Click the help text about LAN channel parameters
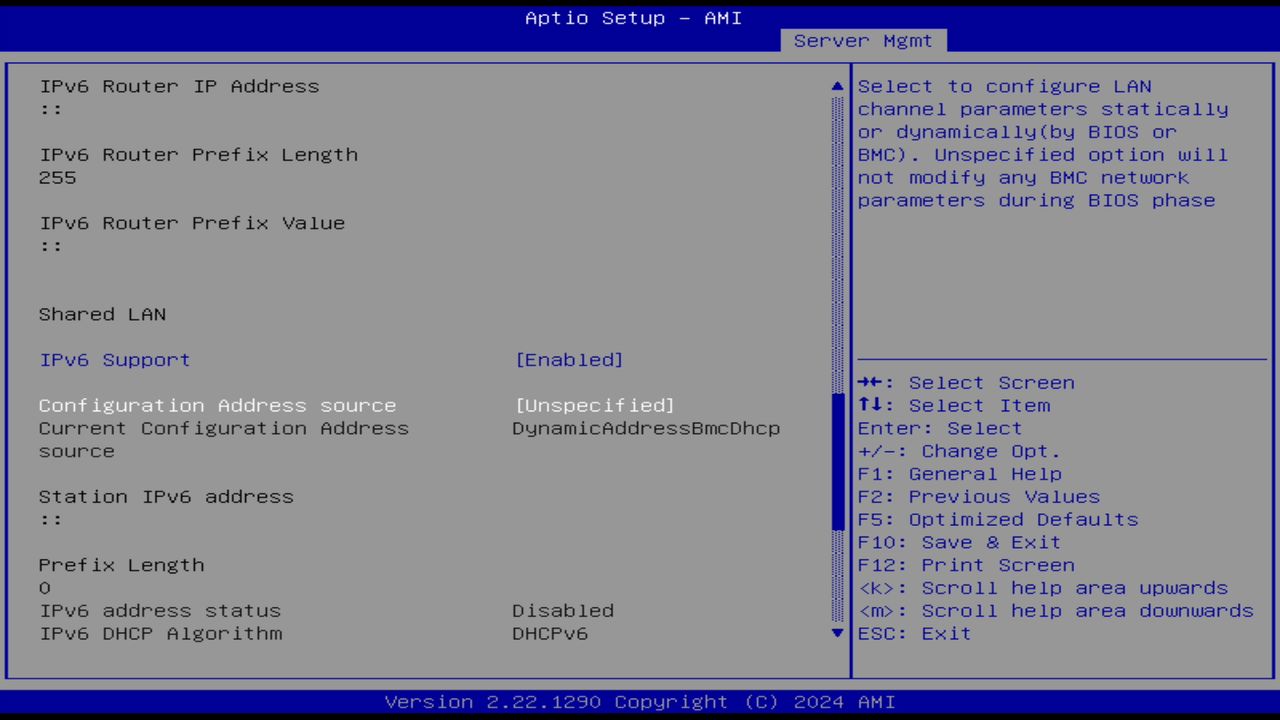 (1043, 143)
